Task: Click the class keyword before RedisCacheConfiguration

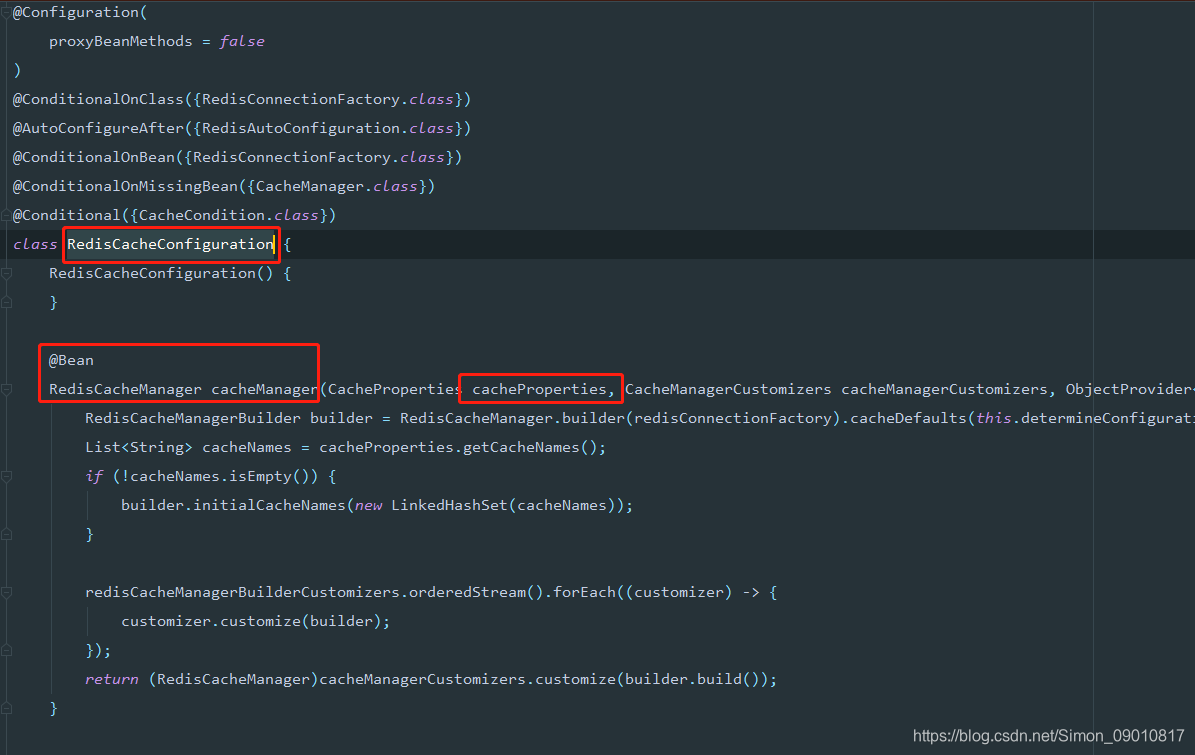Action: (35, 244)
